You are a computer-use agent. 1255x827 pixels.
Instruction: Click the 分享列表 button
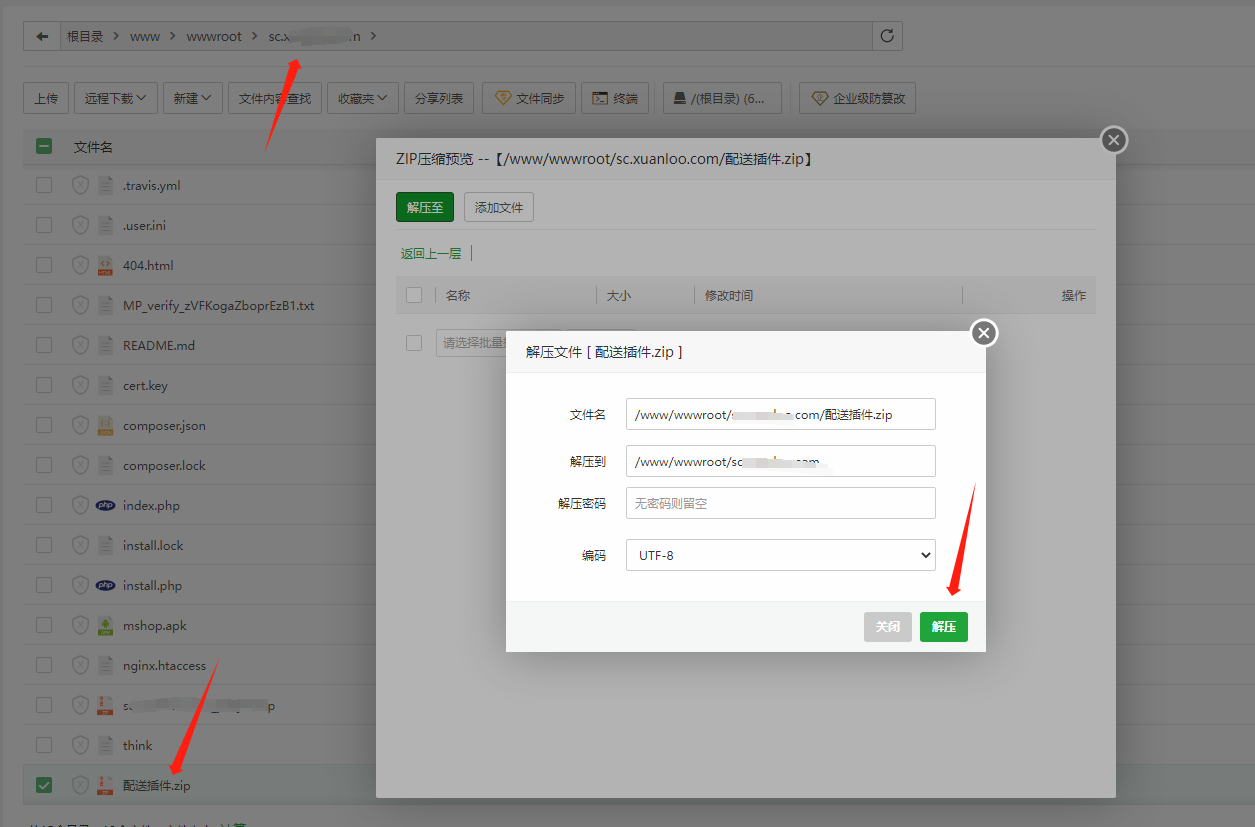click(x=439, y=98)
